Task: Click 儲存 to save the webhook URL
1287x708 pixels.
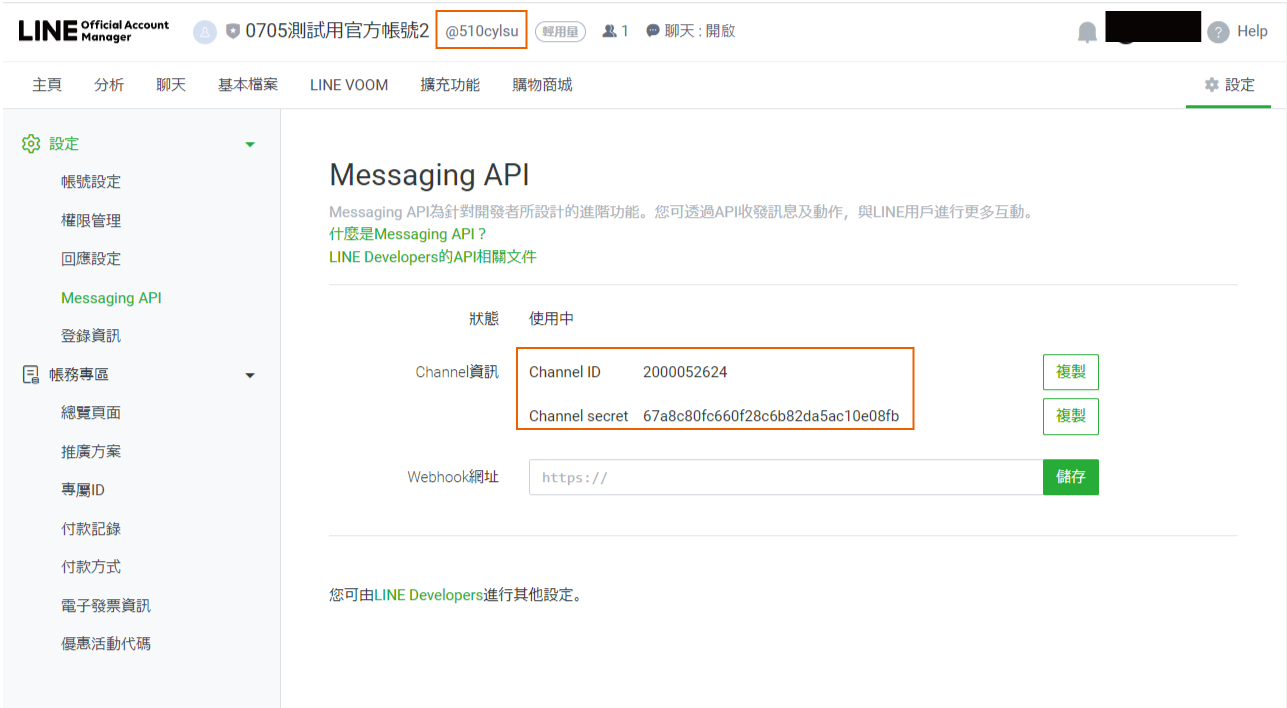Action: [1071, 477]
